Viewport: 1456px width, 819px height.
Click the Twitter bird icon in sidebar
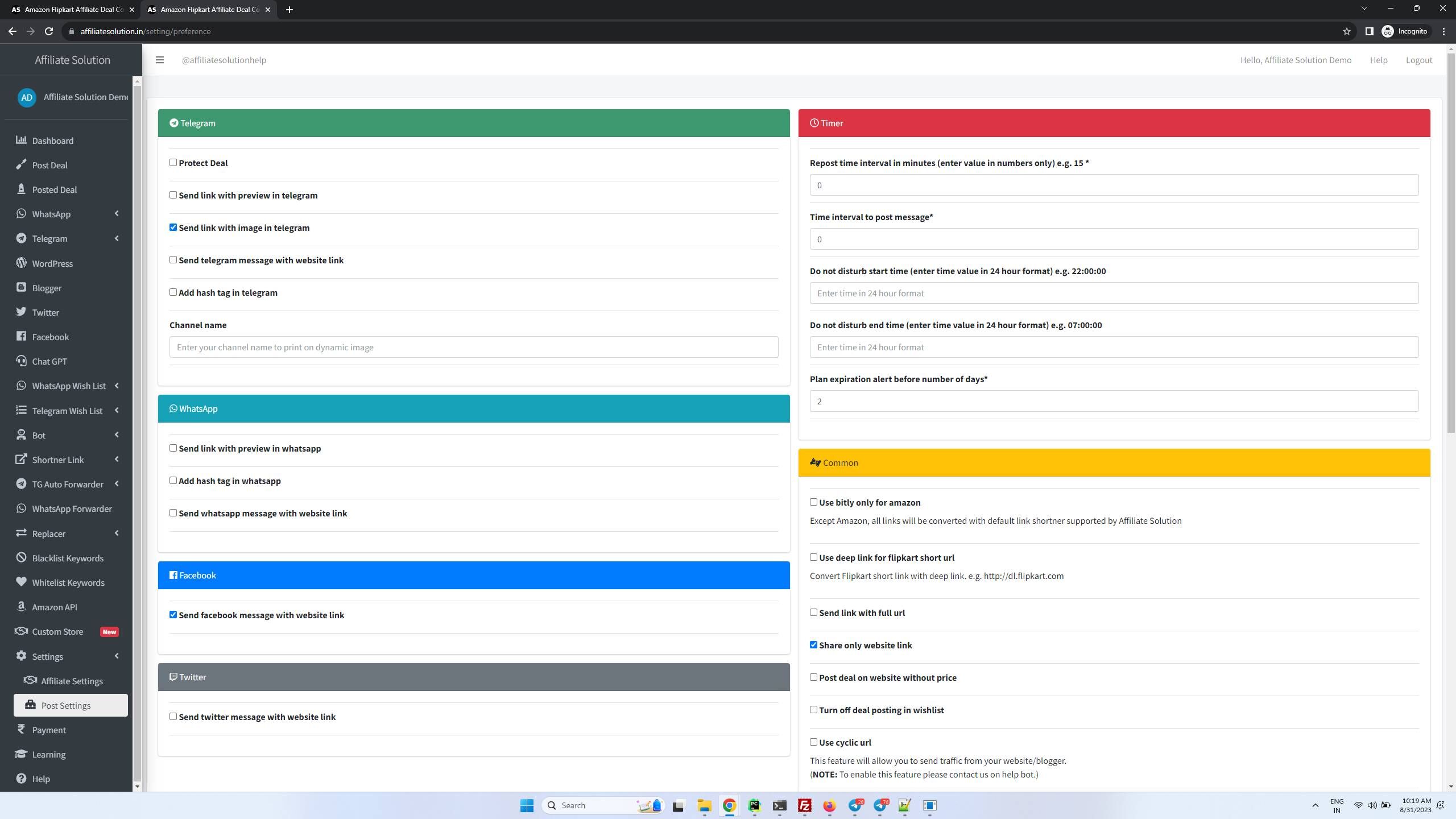tap(21, 312)
